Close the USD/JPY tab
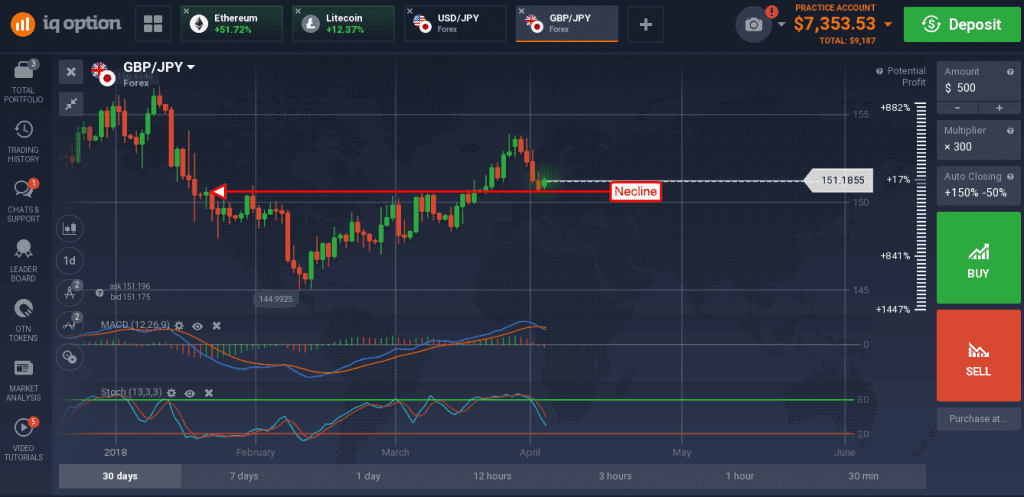 pyautogui.click(x=410, y=12)
